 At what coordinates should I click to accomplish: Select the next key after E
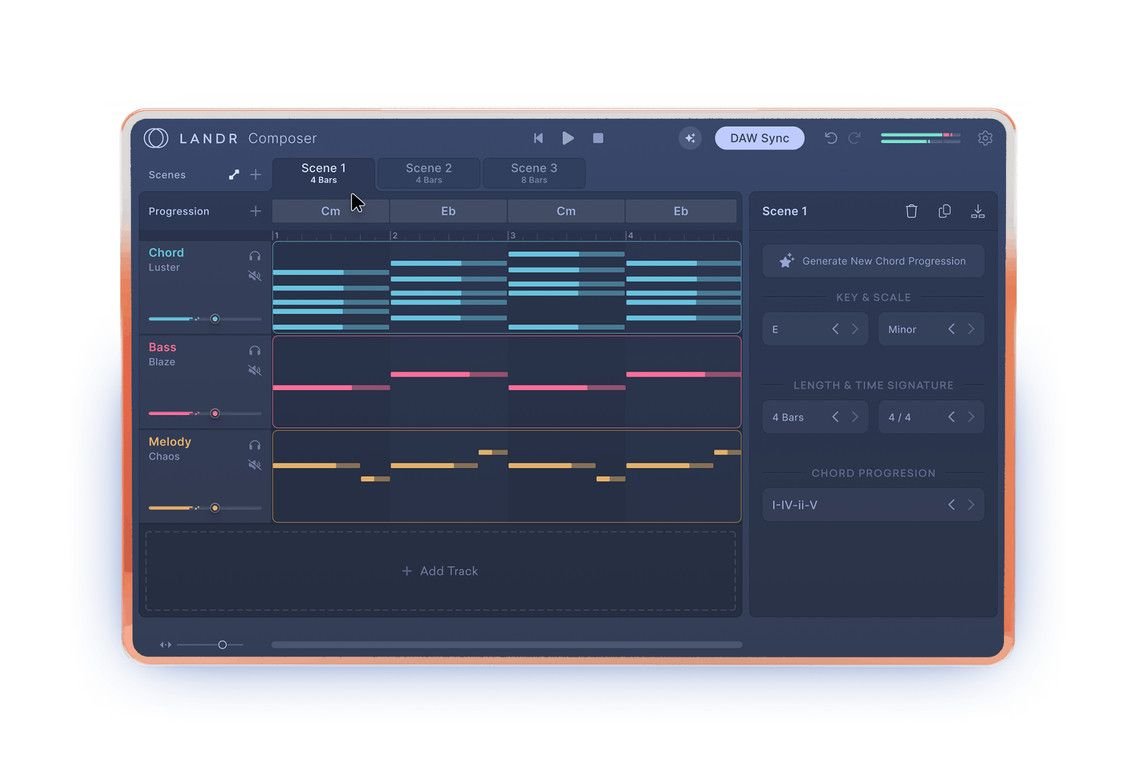pyautogui.click(x=856, y=329)
